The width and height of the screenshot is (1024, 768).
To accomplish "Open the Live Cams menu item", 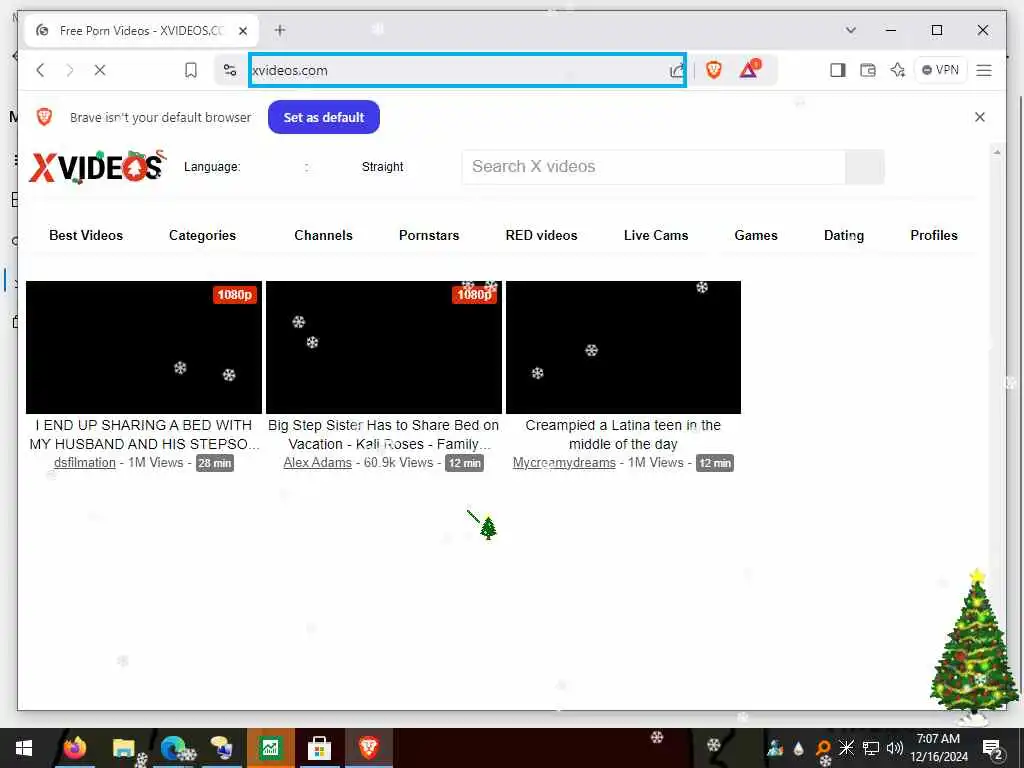I will tap(656, 235).
